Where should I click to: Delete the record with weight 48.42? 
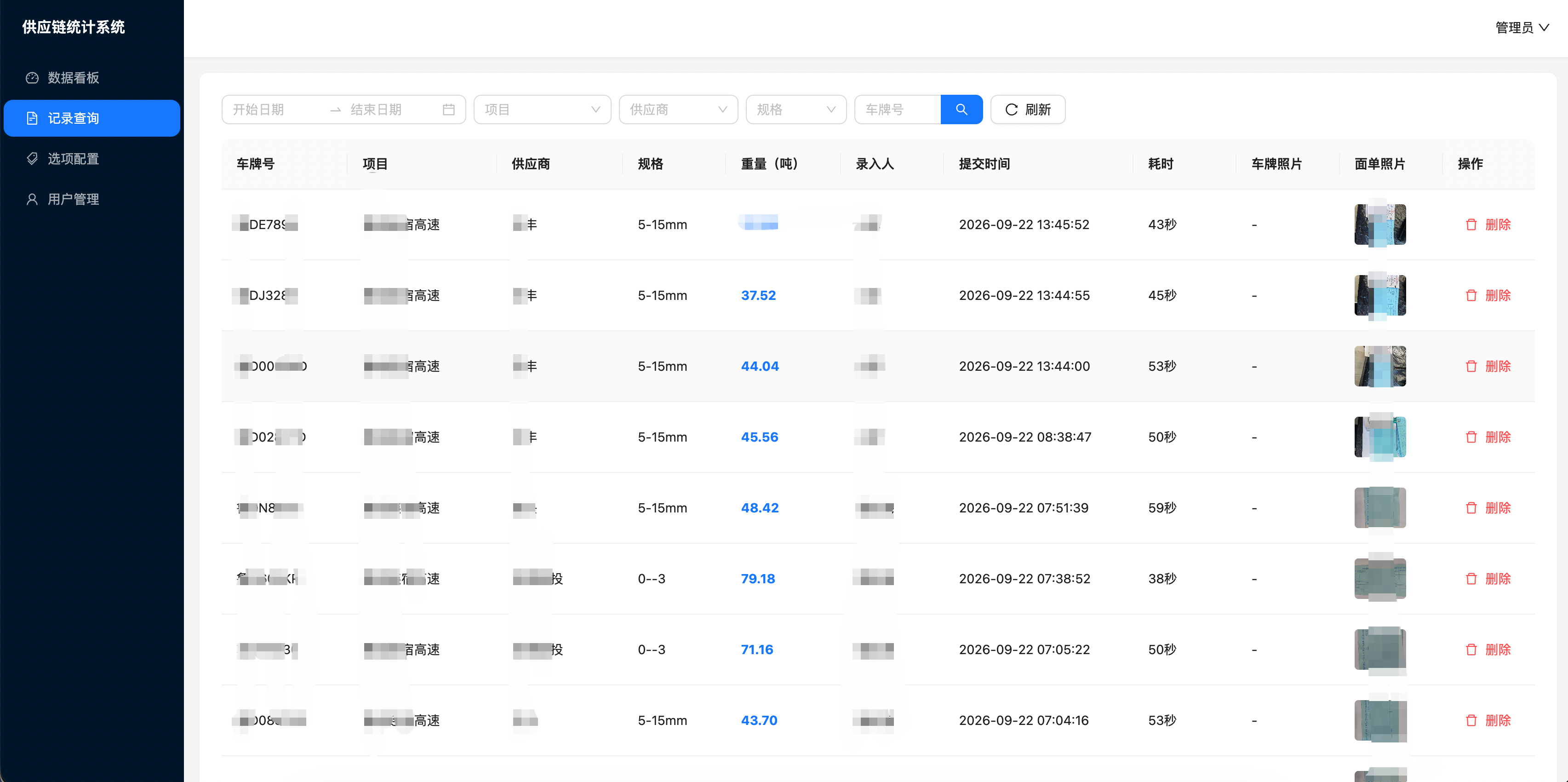tap(1488, 508)
